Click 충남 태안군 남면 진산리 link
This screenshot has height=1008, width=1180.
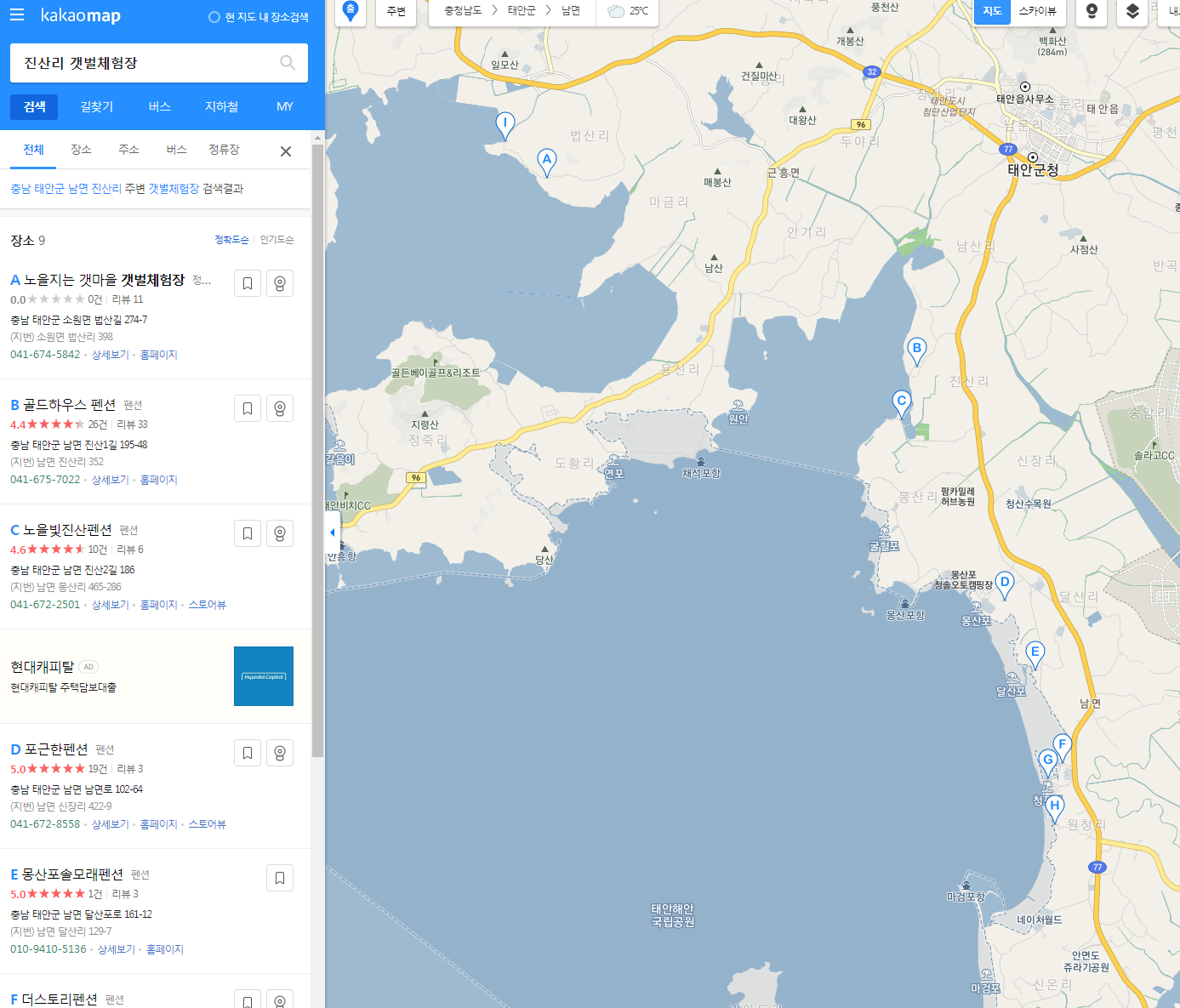tap(66, 189)
